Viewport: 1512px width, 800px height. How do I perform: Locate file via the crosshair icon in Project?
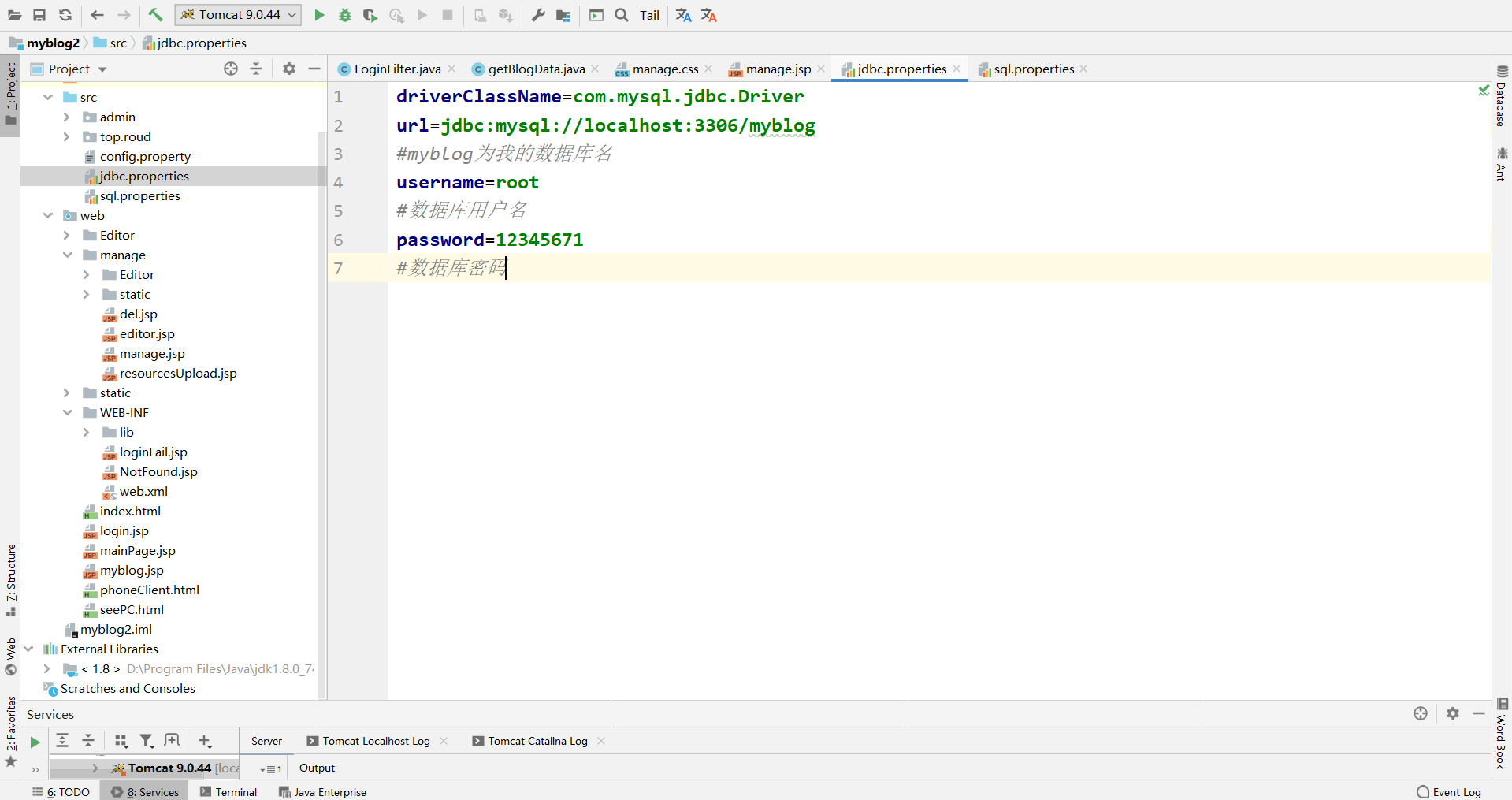[231, 69]
